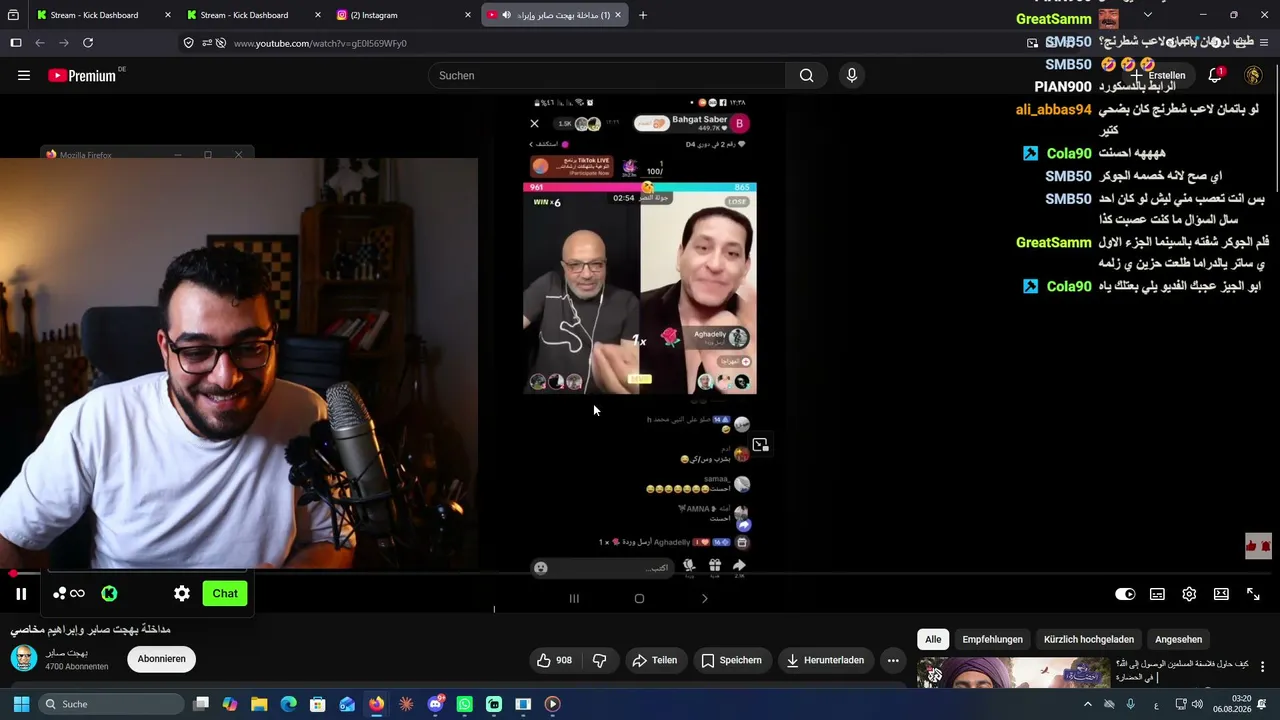Viewport: 1280px width, 720px height.
Task: Enter fullscreen in the YouTube player
Action: tap(1253, 594)
